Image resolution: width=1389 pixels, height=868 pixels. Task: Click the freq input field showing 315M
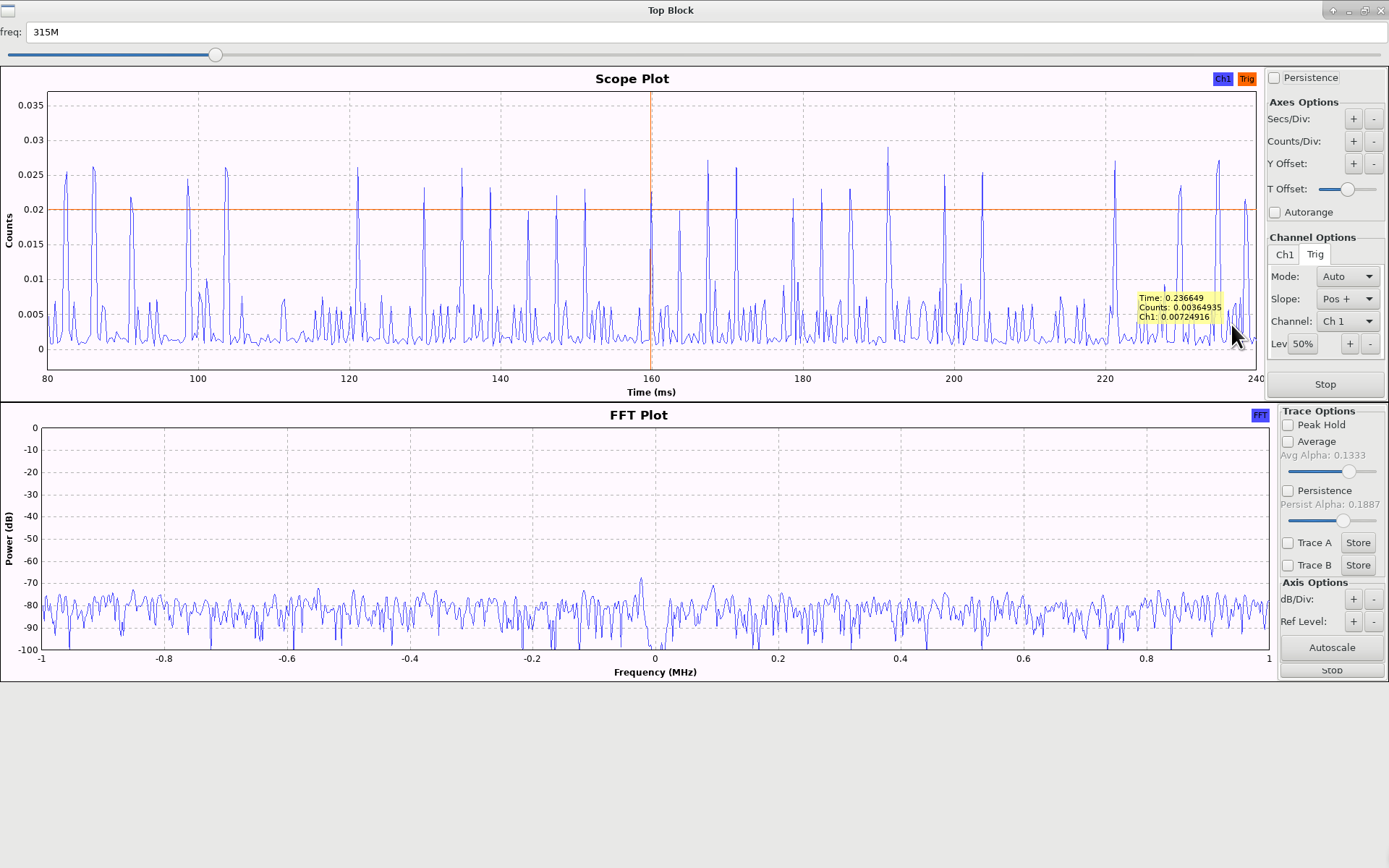707,33
